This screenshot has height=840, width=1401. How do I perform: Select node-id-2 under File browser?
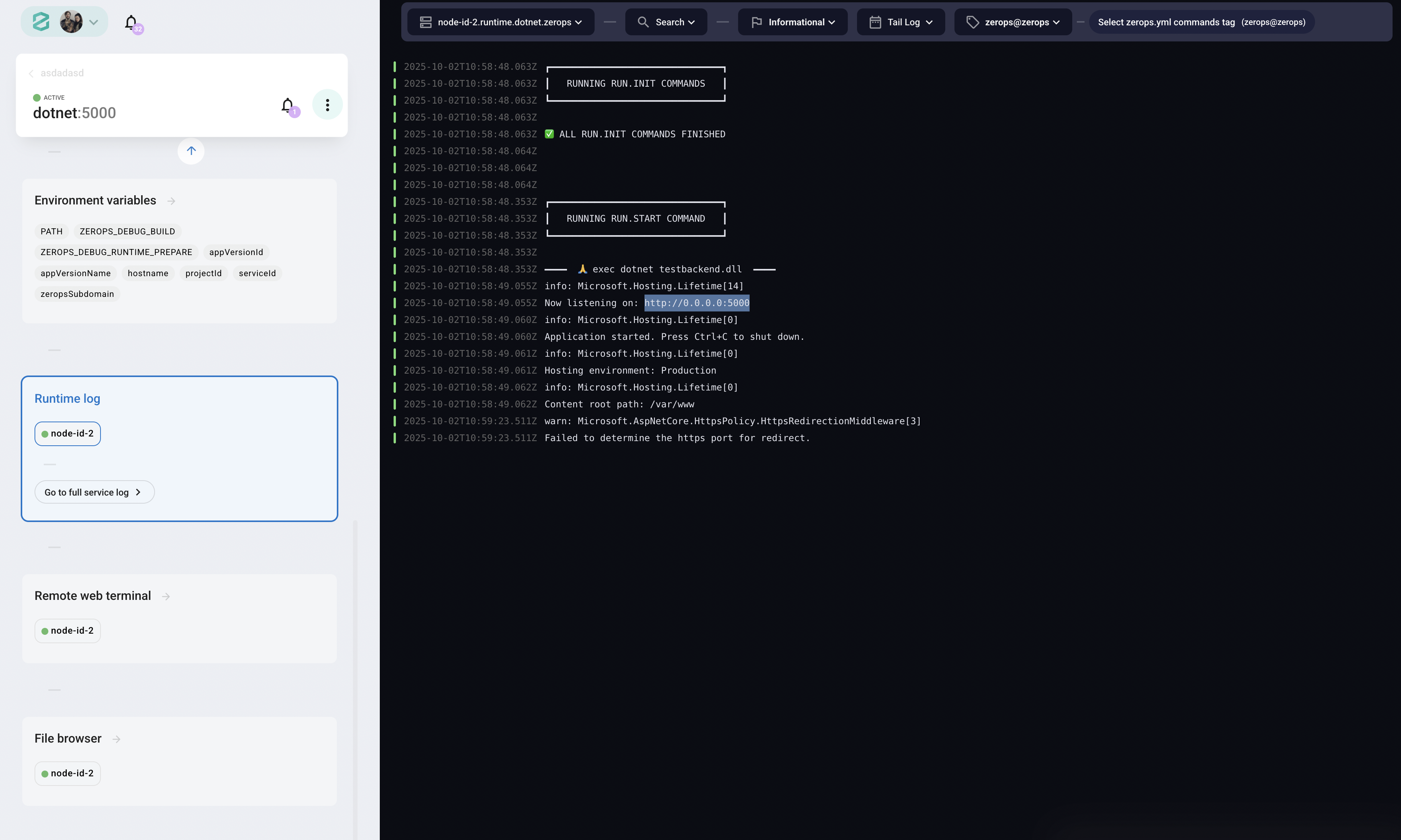click(68, 773)
